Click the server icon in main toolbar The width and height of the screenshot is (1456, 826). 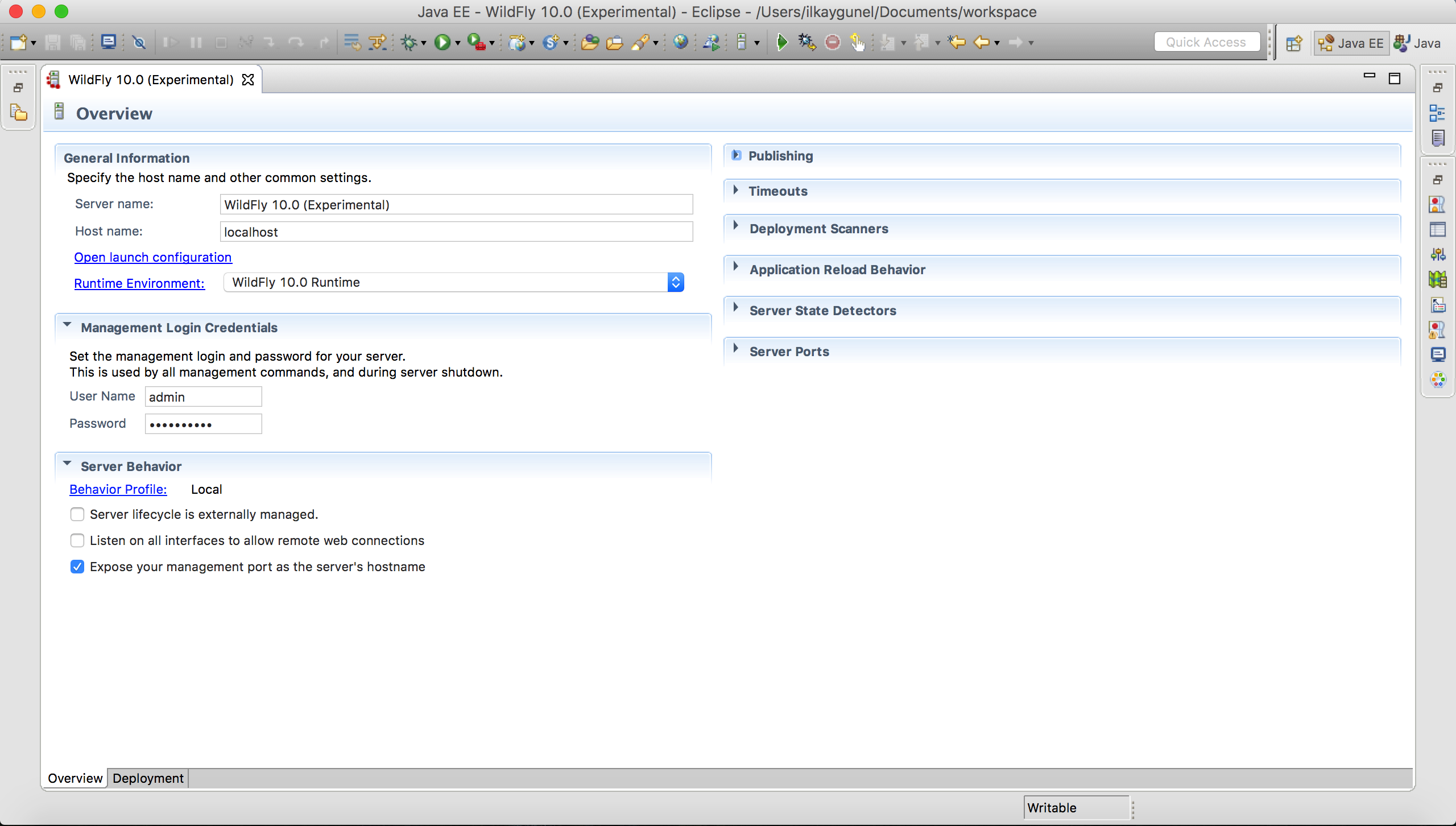point(742,43)
